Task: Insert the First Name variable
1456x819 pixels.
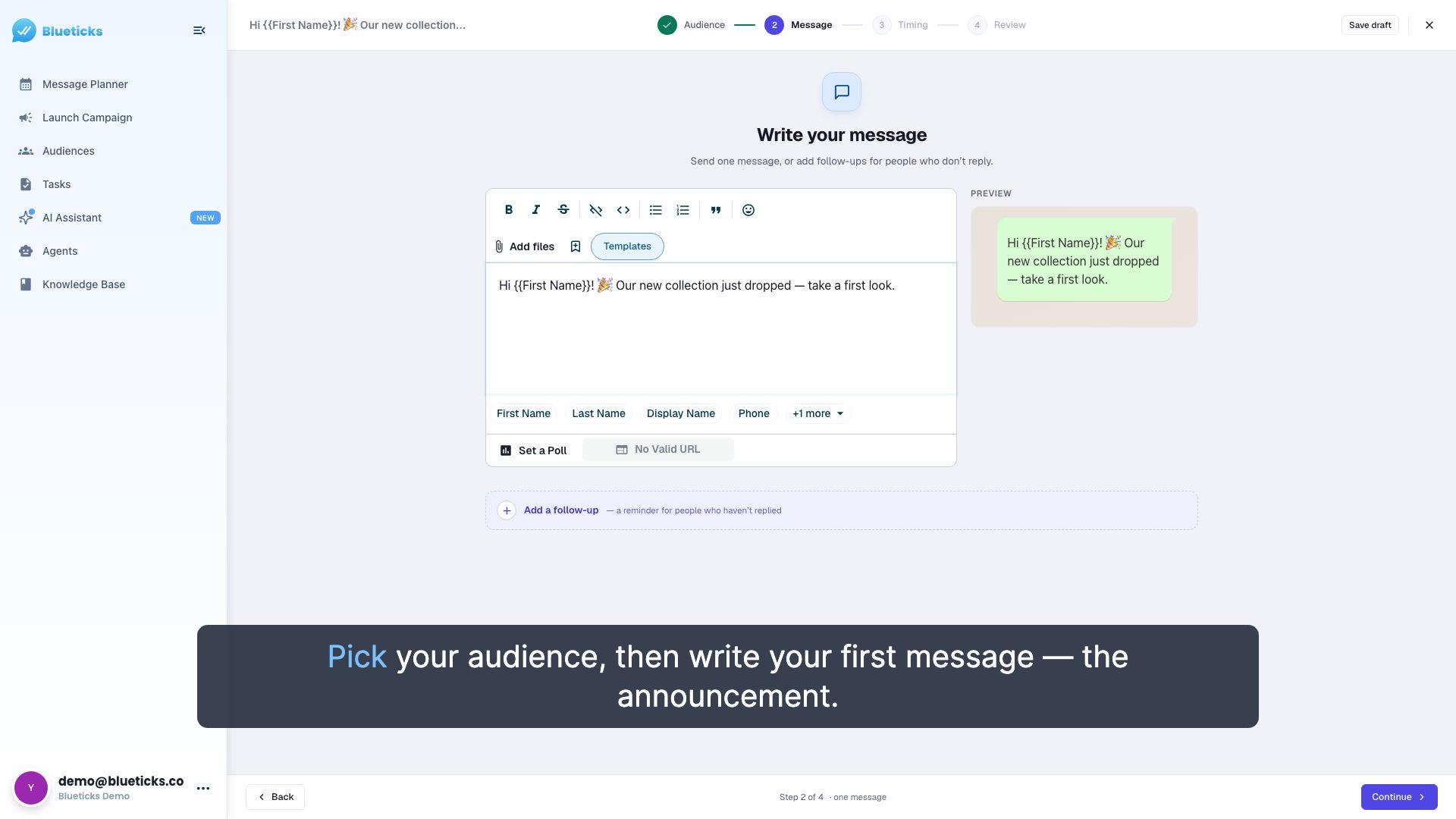Action: tap(523, 413)
